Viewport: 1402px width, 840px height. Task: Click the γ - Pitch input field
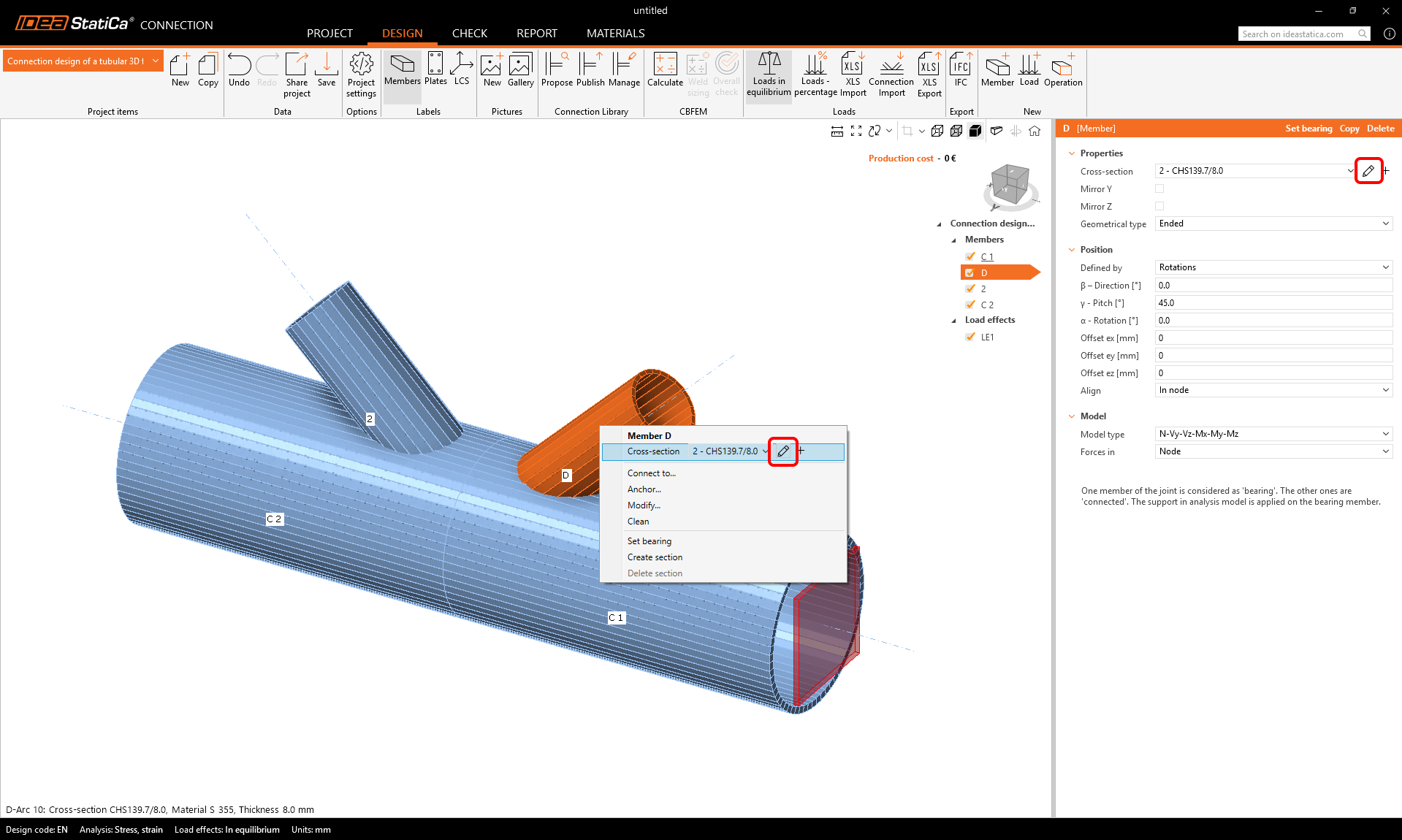click(x=1273, y=303)
